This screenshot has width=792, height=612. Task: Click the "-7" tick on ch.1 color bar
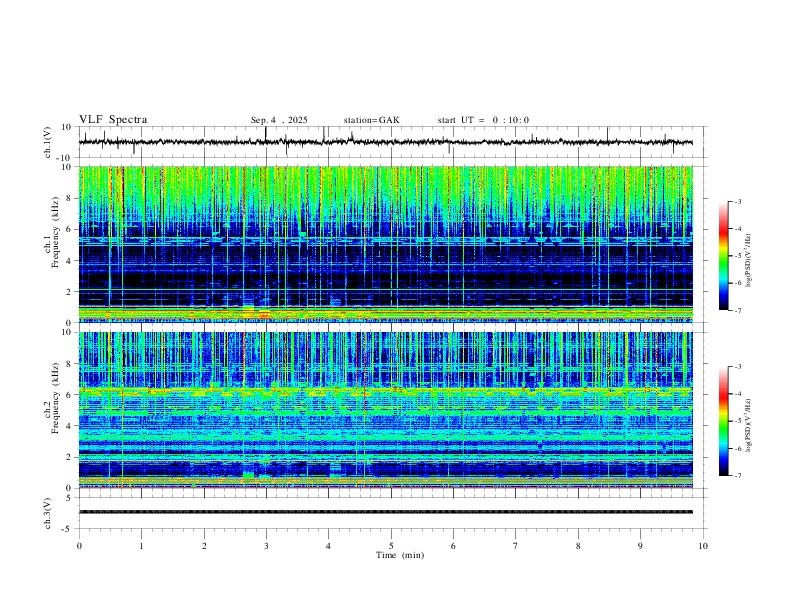click(737, 310)
